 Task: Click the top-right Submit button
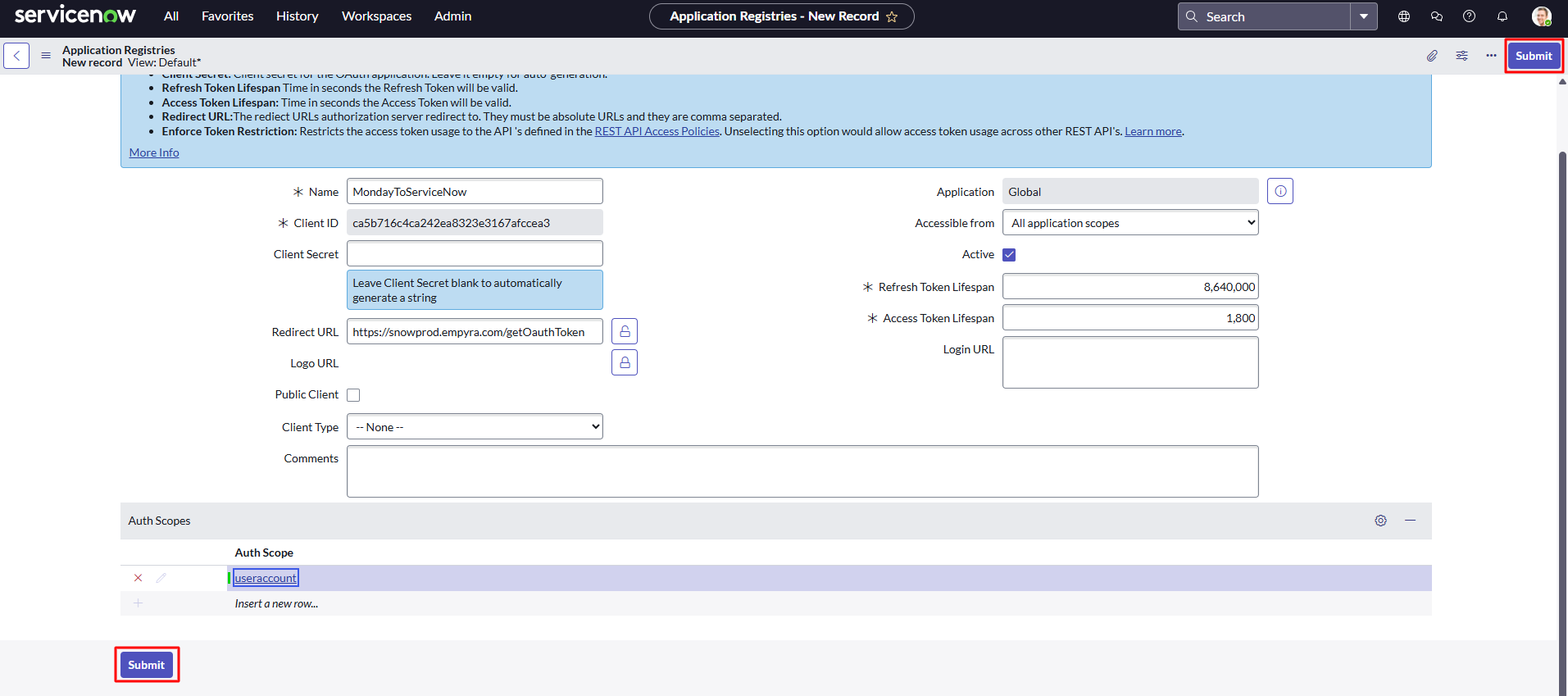[x=1534, y=56]
